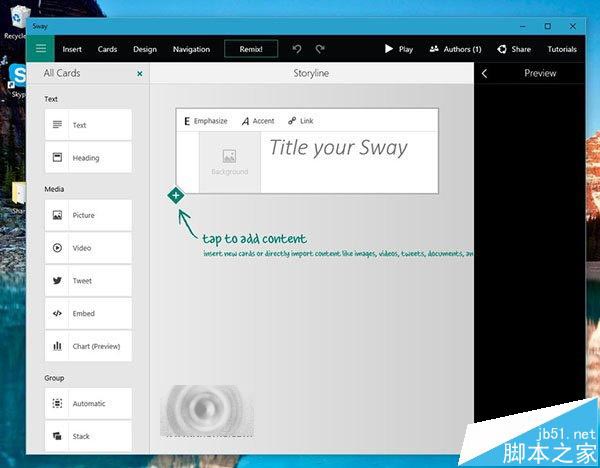The image size is (600, 468).
Task: Redo the last action
Action: 320,49
